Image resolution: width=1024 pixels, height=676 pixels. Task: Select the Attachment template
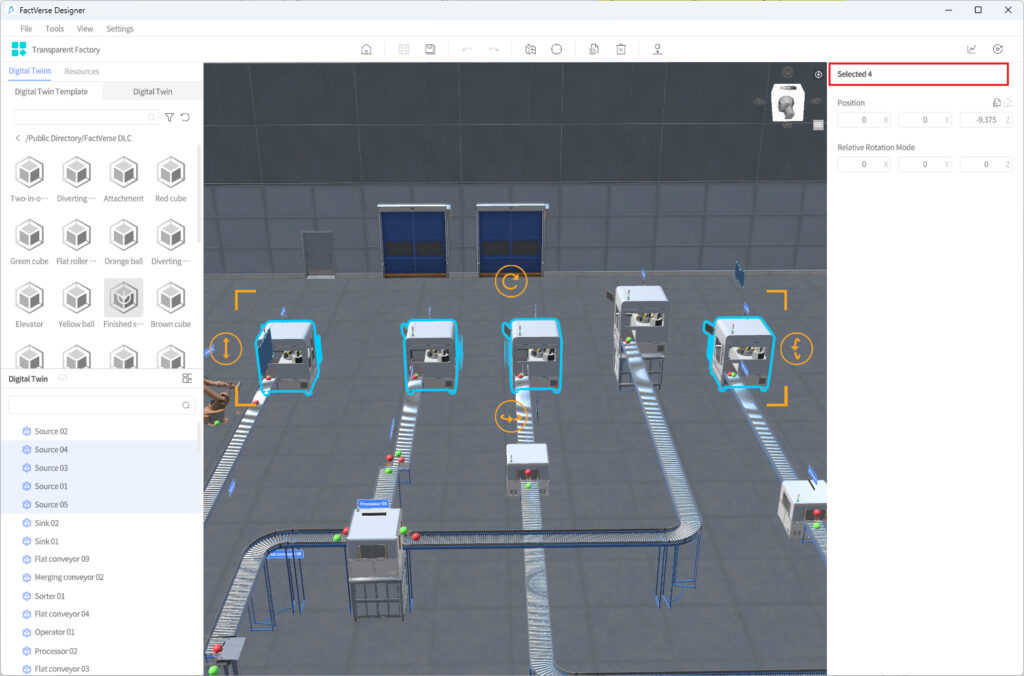coord(123,178)
